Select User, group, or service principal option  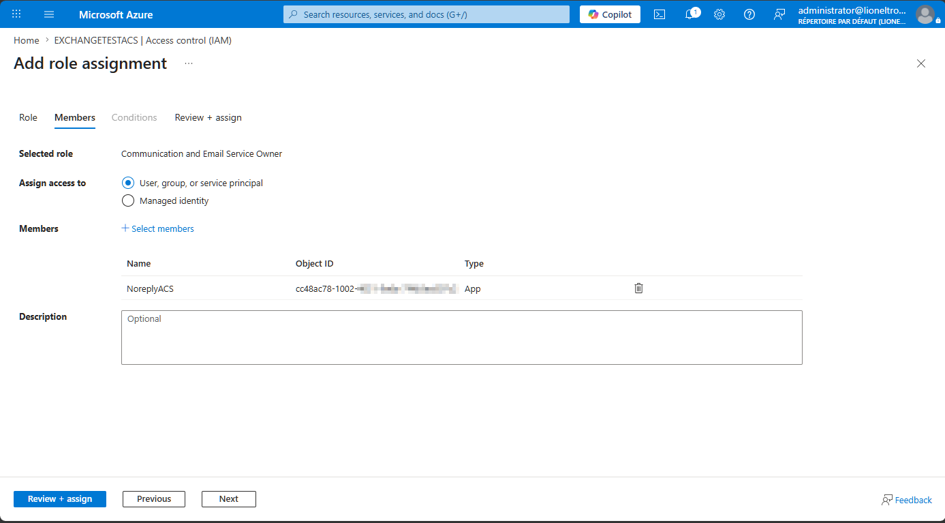click(128, 183)
